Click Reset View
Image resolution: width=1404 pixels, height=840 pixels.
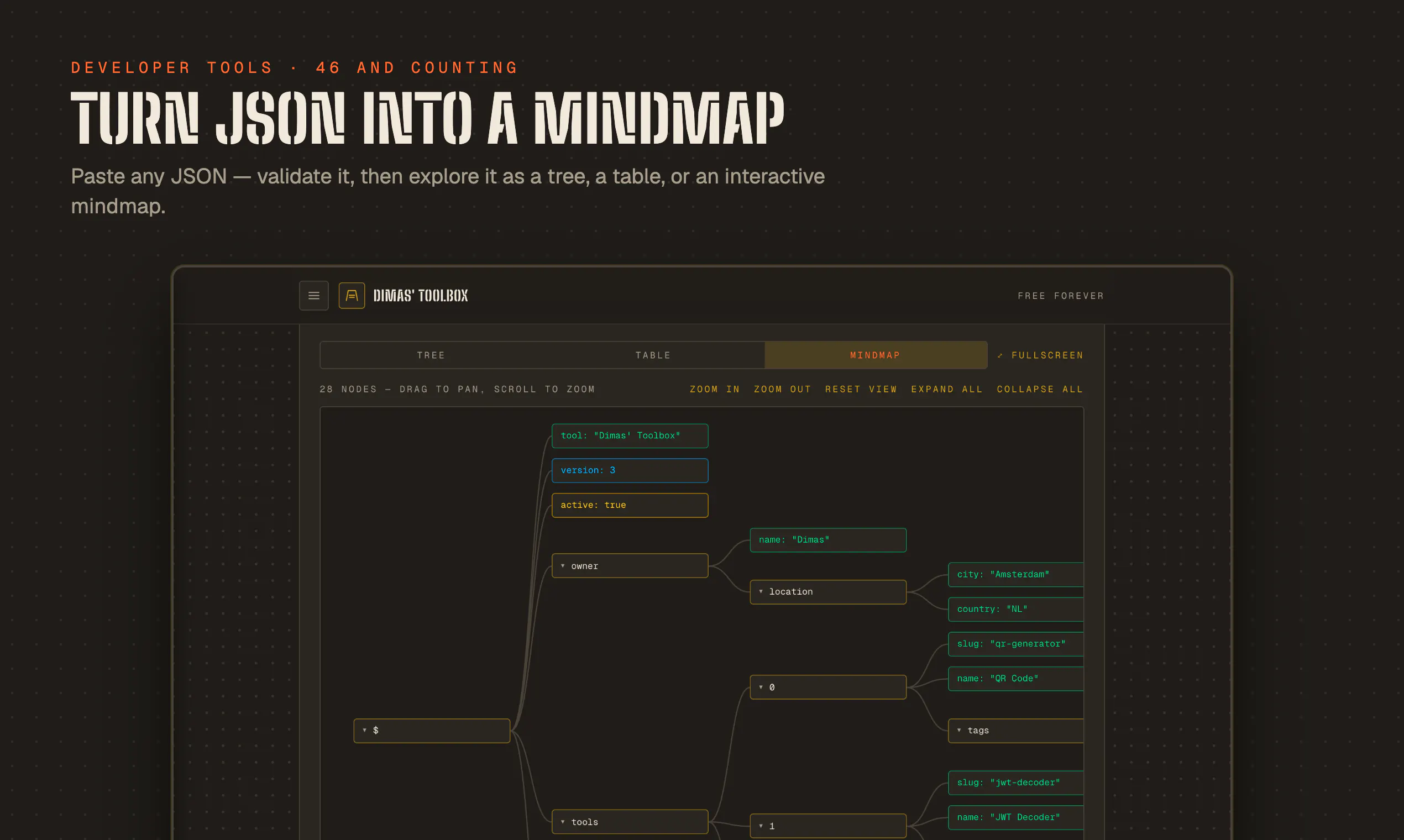click(861, 390)
